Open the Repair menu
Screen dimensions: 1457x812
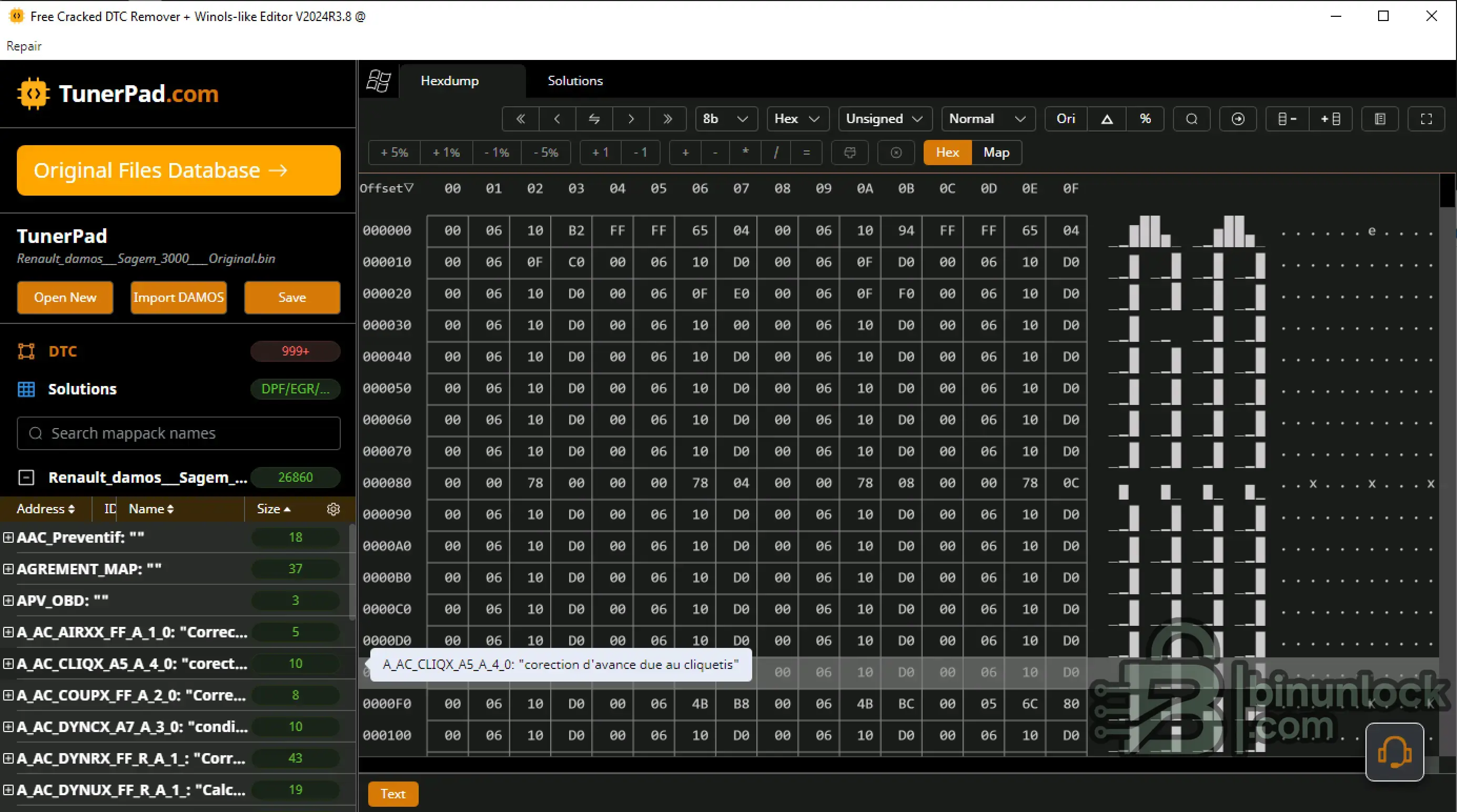tap(24, 46)
